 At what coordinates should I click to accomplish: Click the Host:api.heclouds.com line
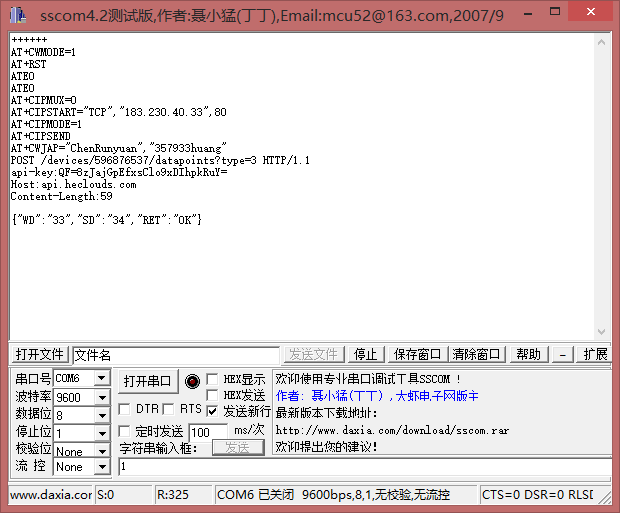pyautogui.click(x=74, y=184)
